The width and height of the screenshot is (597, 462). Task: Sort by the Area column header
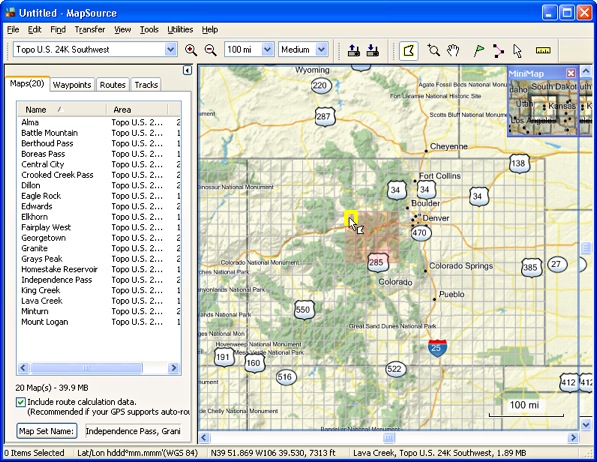(x=137, y=110)
